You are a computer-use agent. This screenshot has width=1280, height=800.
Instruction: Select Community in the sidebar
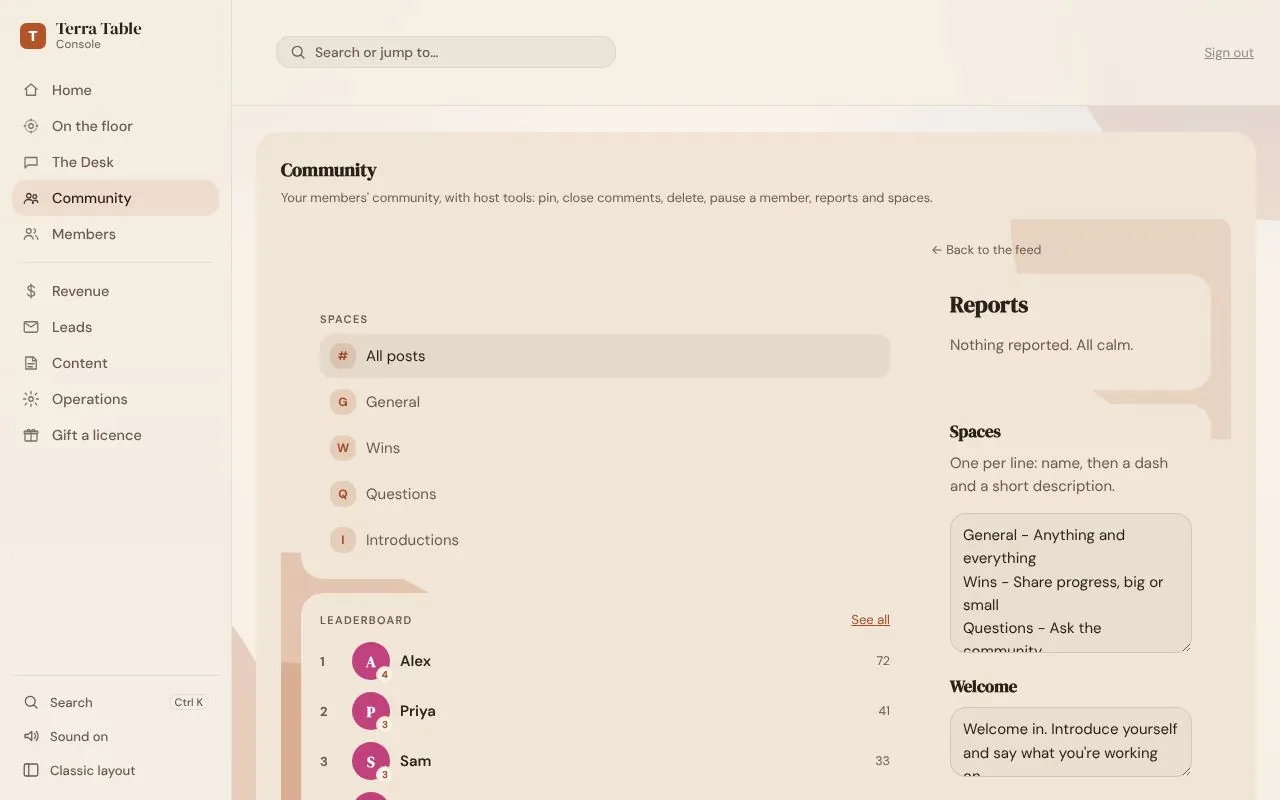(x=115, y=198)
